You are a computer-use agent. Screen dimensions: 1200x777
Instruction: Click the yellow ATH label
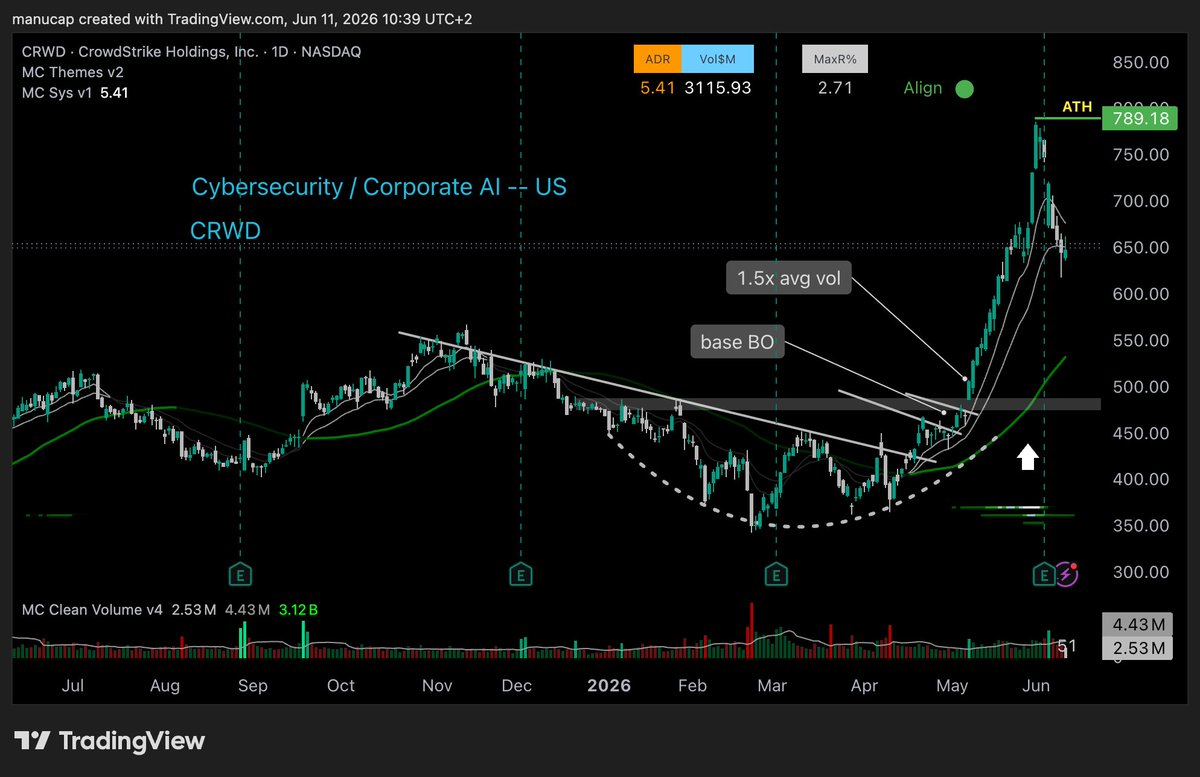[1076, 107]
